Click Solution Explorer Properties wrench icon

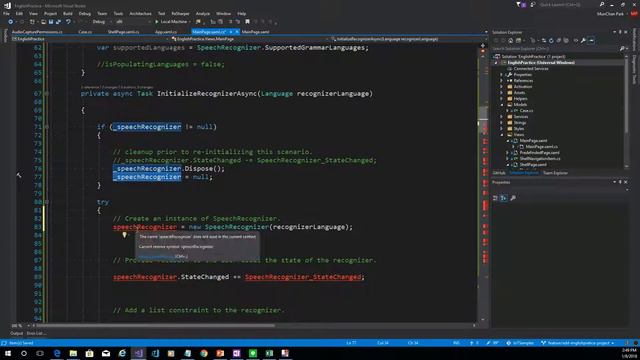point(583,40)
